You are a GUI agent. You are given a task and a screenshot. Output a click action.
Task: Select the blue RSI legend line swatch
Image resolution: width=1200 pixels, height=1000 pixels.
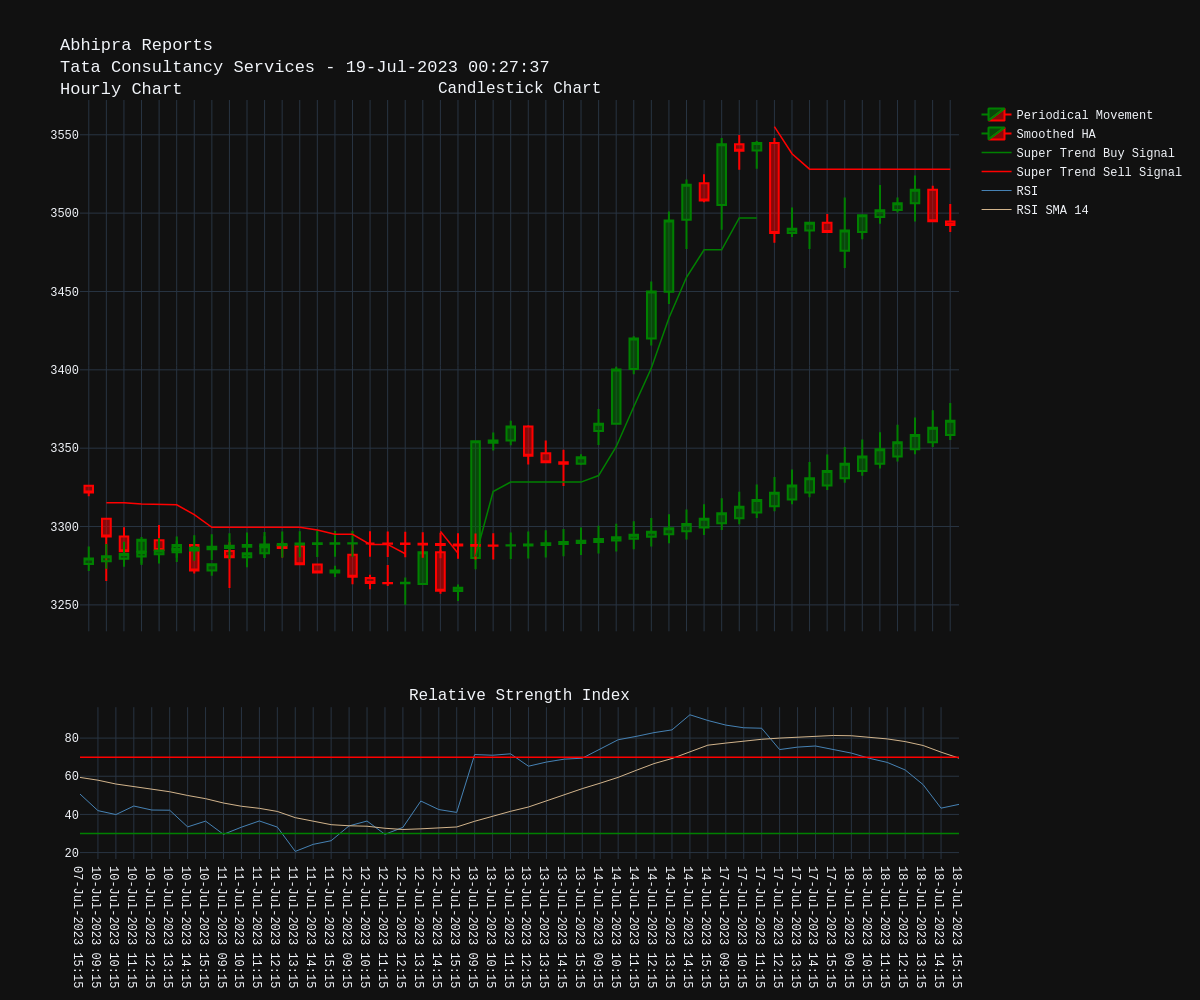coord(996,191)
